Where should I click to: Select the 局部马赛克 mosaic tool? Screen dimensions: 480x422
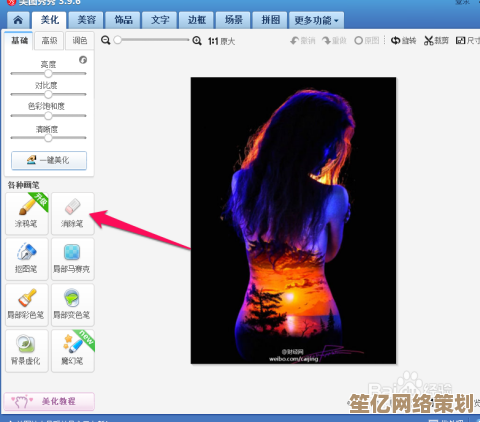click(x=73, y=259)
